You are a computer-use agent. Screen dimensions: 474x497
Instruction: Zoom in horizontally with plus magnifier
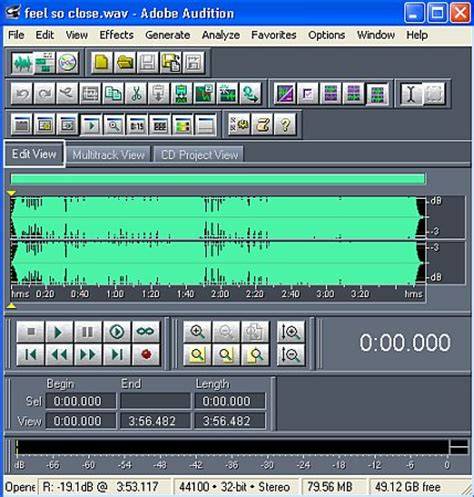click(x=197, y=332)
